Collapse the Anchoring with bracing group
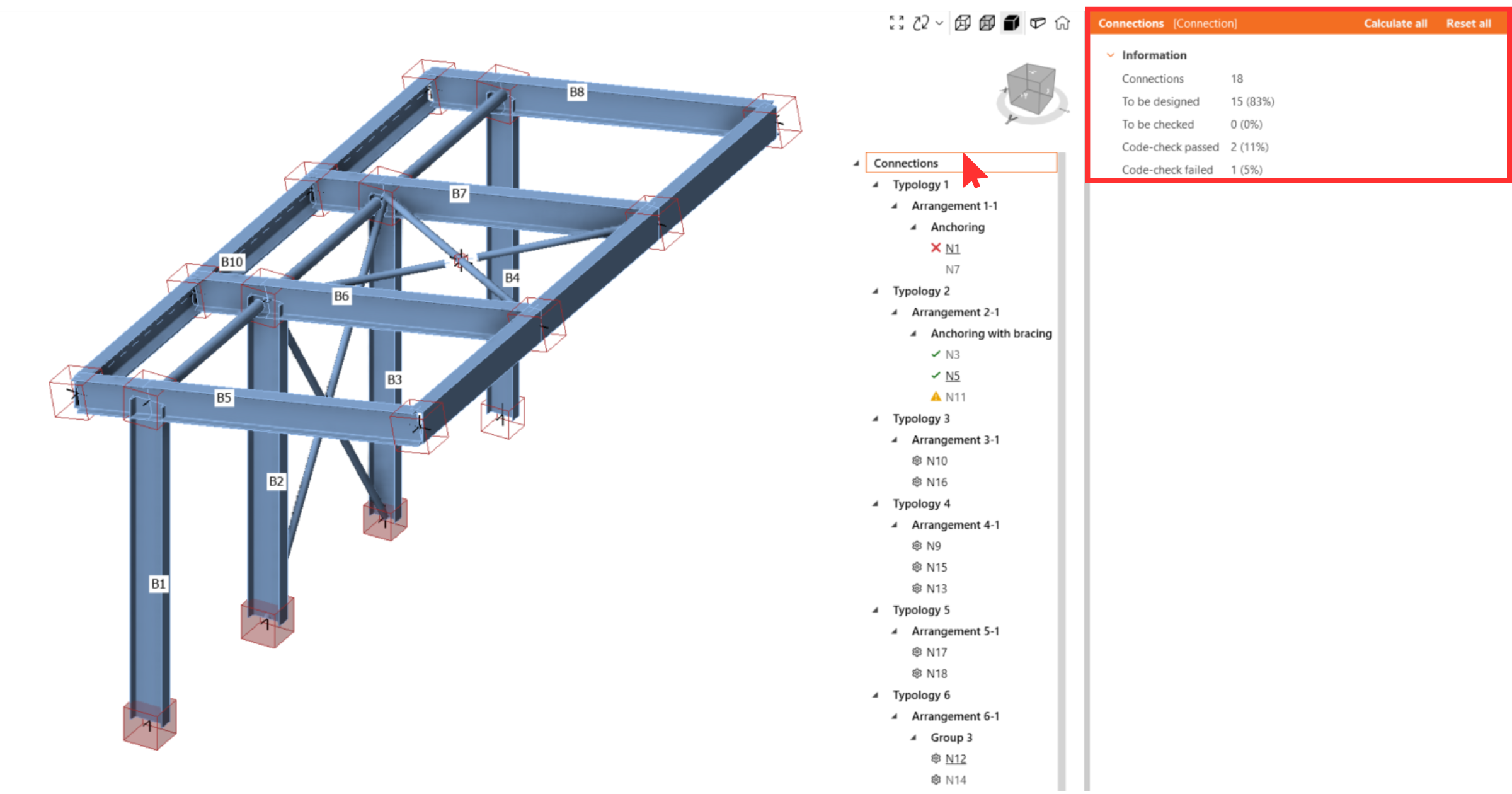The height and width of the screenshot is (794, 1512). tap(913, 333)
